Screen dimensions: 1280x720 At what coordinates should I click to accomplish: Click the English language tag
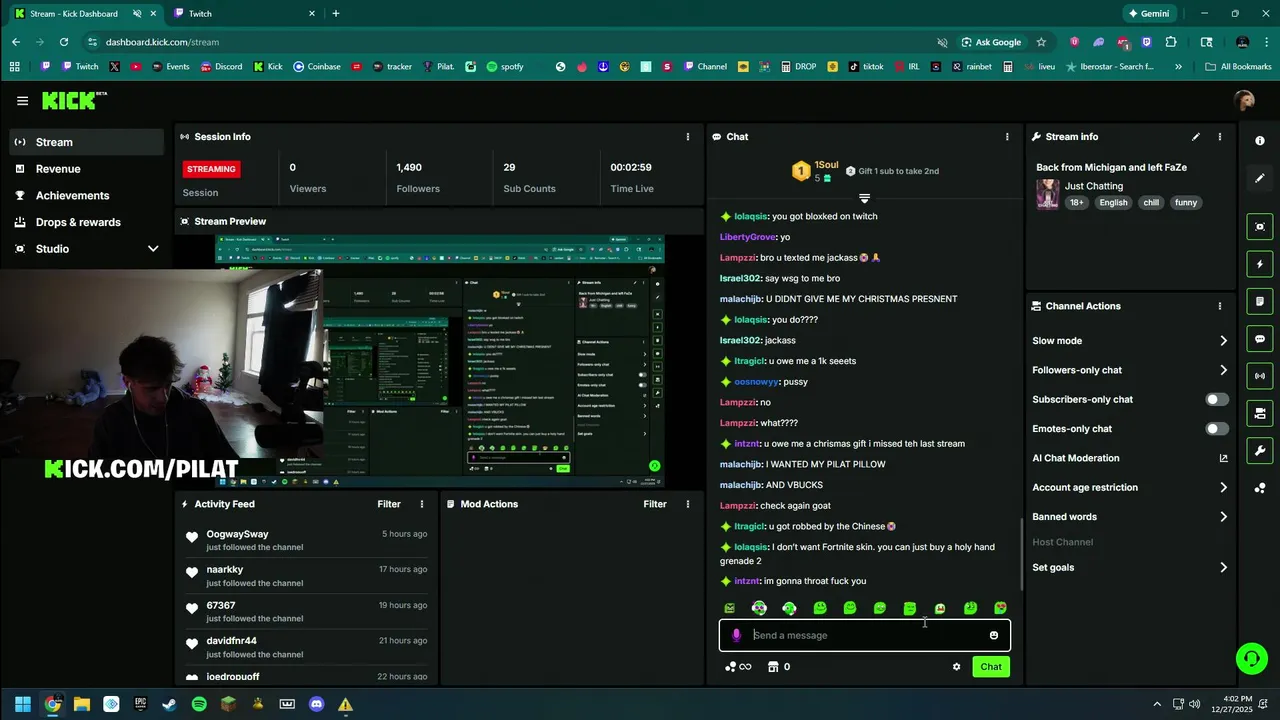[x=1113, y=202]
